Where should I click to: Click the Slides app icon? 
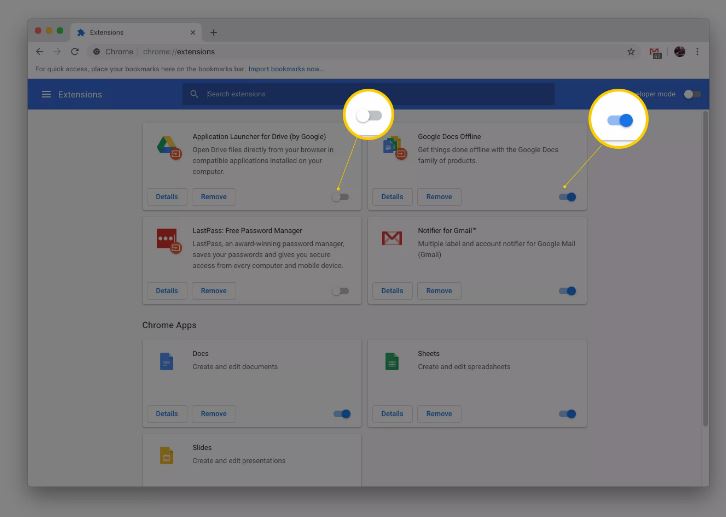[x=166, y=455]
